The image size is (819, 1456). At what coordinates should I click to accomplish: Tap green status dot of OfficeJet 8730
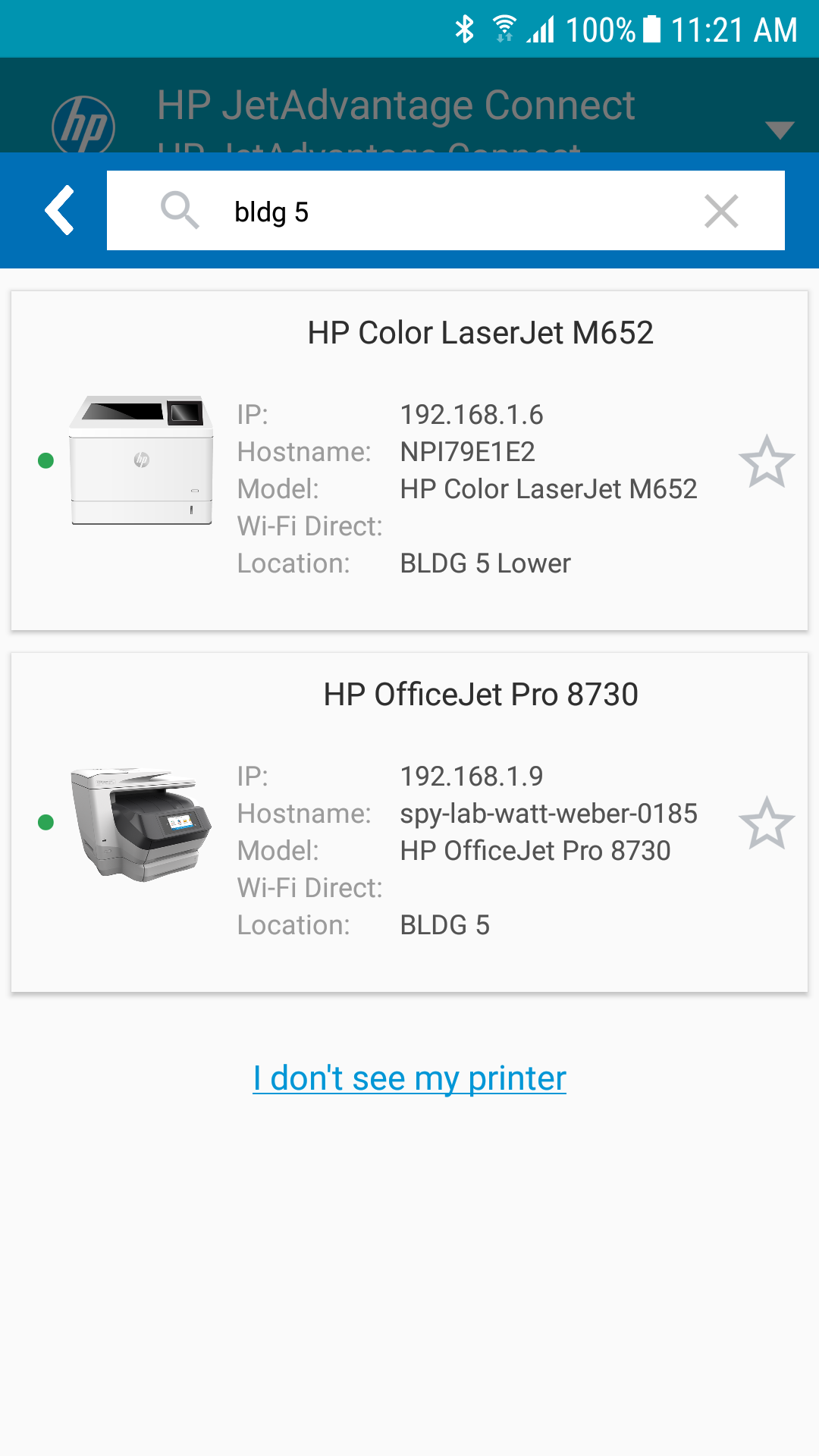[x=45, y=822]
